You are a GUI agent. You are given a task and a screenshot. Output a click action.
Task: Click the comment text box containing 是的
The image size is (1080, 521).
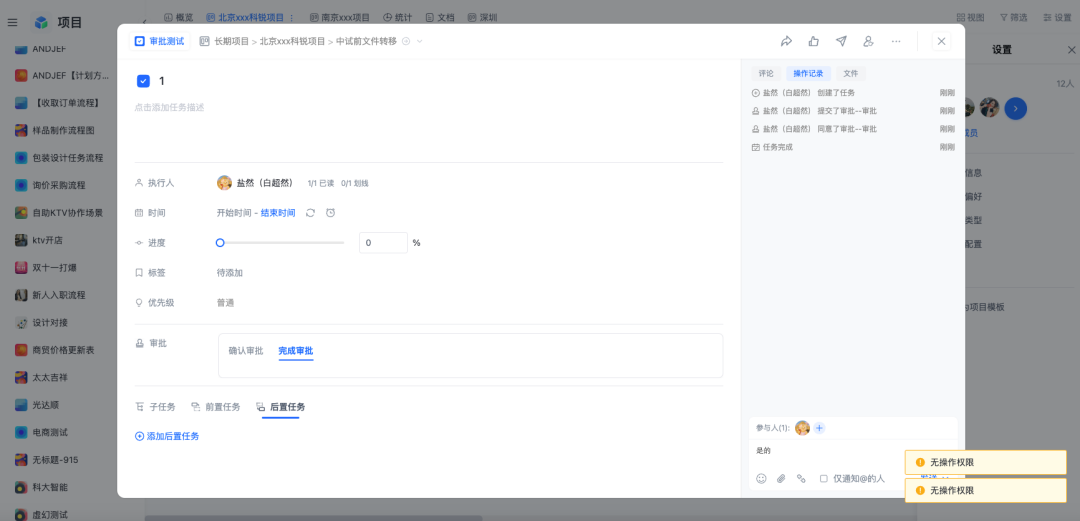[853, 451]
